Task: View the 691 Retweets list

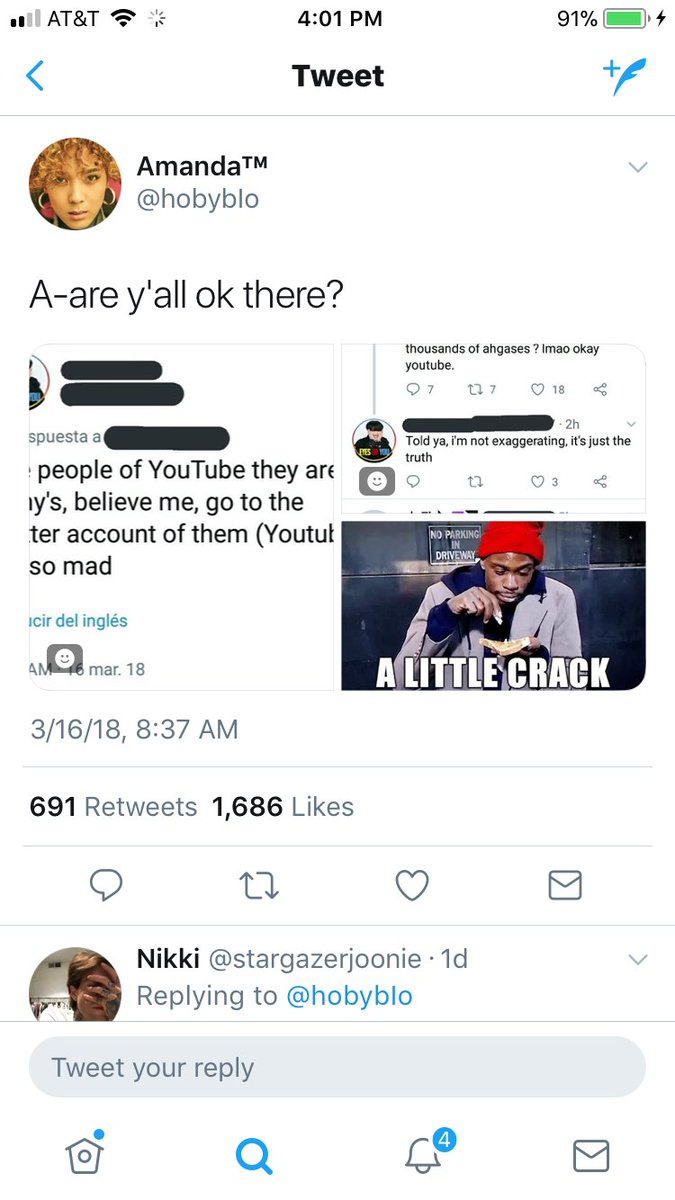Action: coord(113,807)
